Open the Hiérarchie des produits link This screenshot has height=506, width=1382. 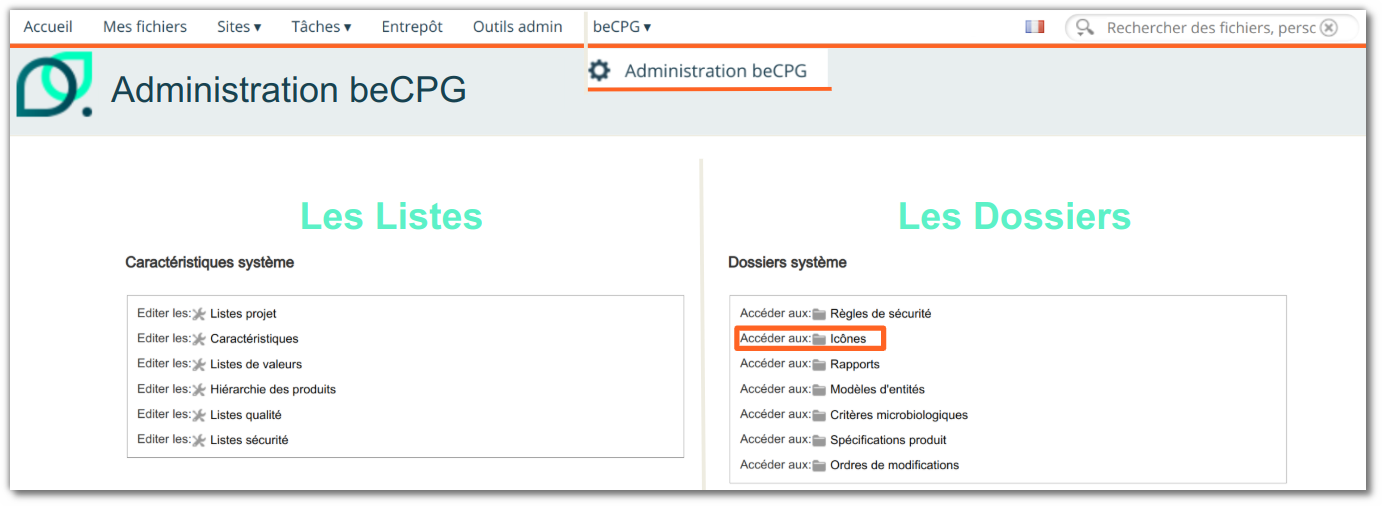click(273, 390)
